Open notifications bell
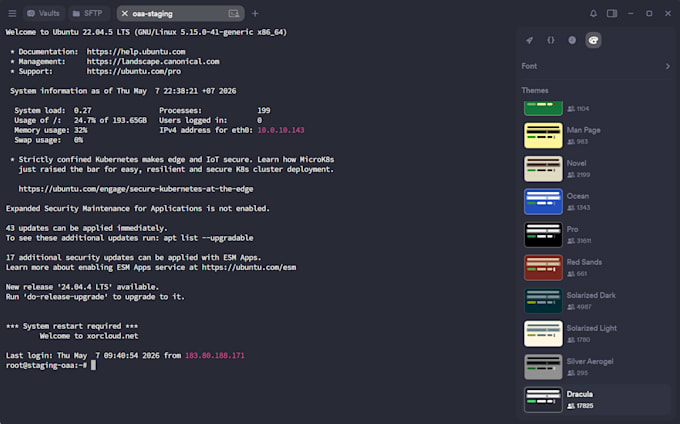 (593, 13)
